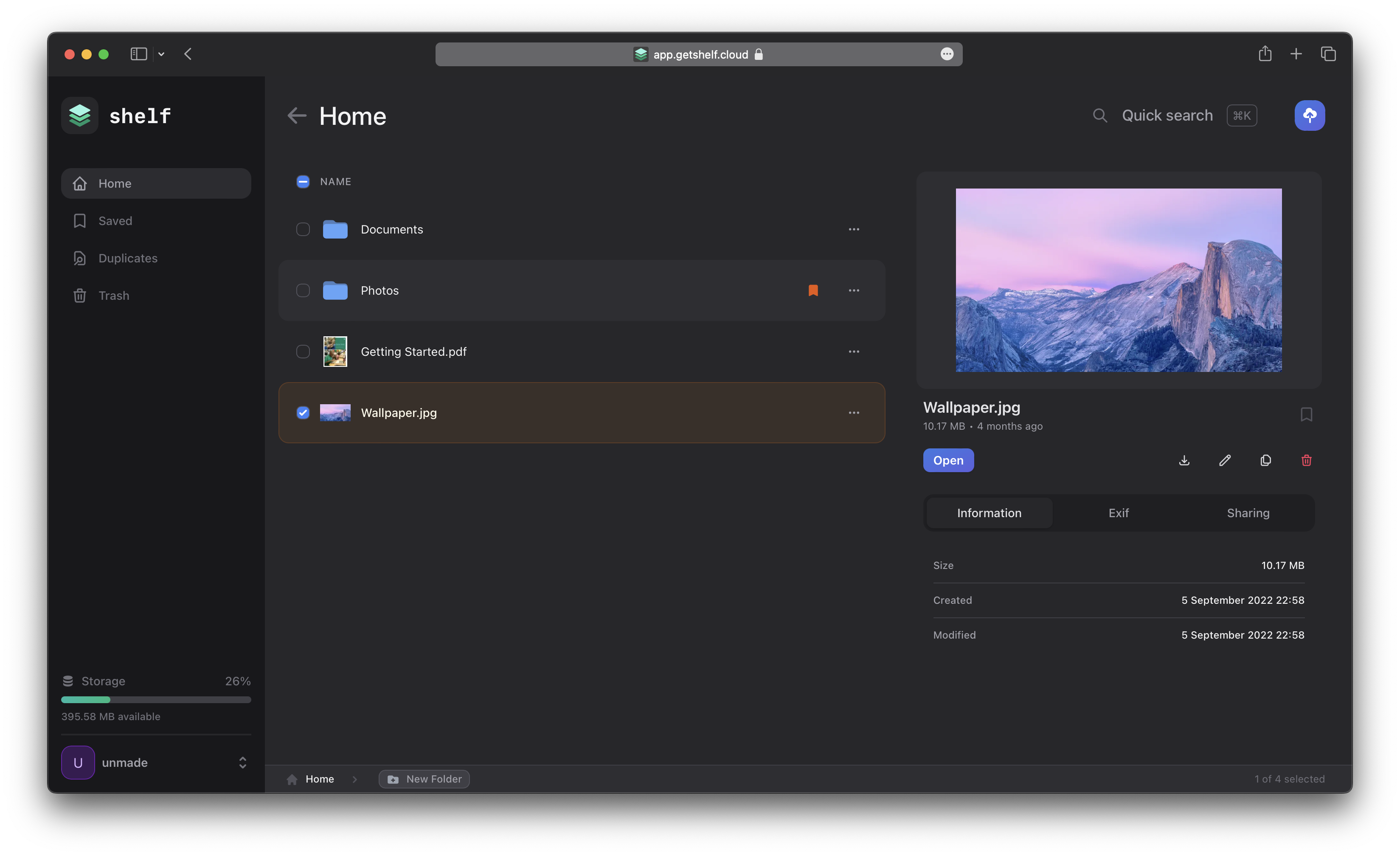Switch to the Sharing tab

[1248, 512]
